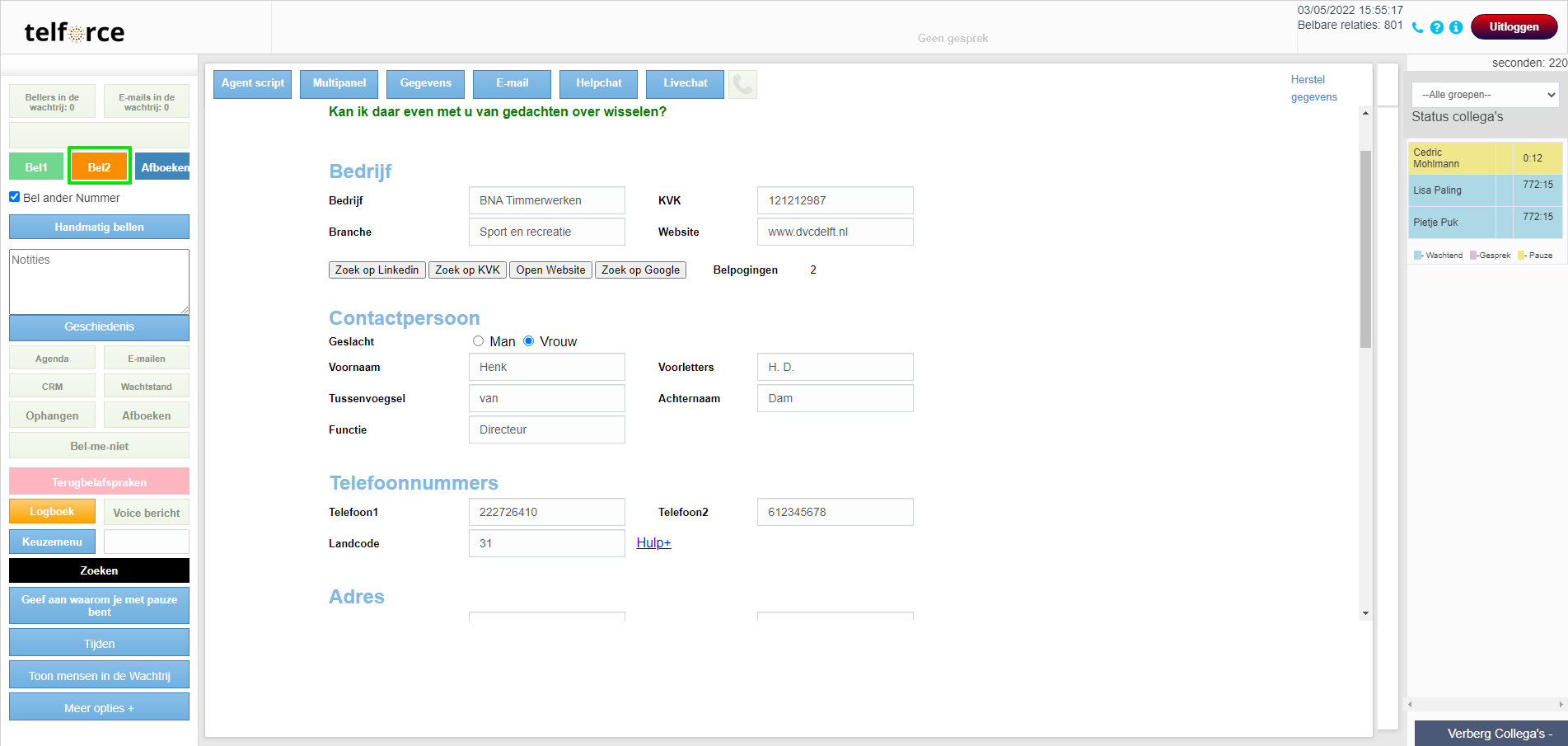
Task: Open the Alle groepen dropdown
Action: point(1485,95)
